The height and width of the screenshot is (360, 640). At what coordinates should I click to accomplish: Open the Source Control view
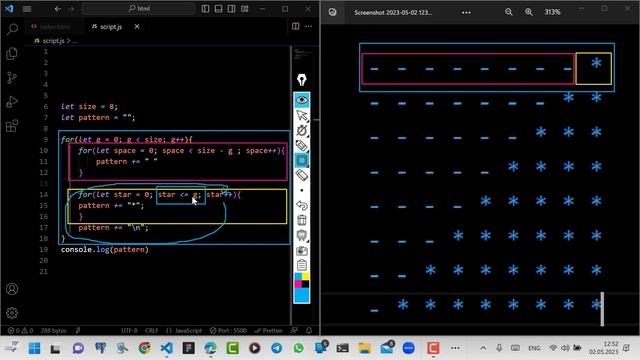12,78
